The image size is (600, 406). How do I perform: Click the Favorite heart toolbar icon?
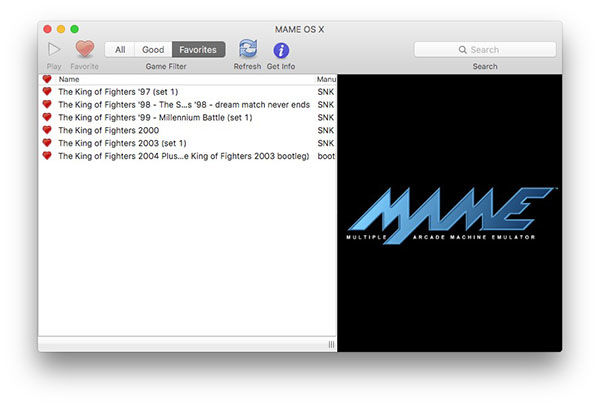[x=84, y=49]
